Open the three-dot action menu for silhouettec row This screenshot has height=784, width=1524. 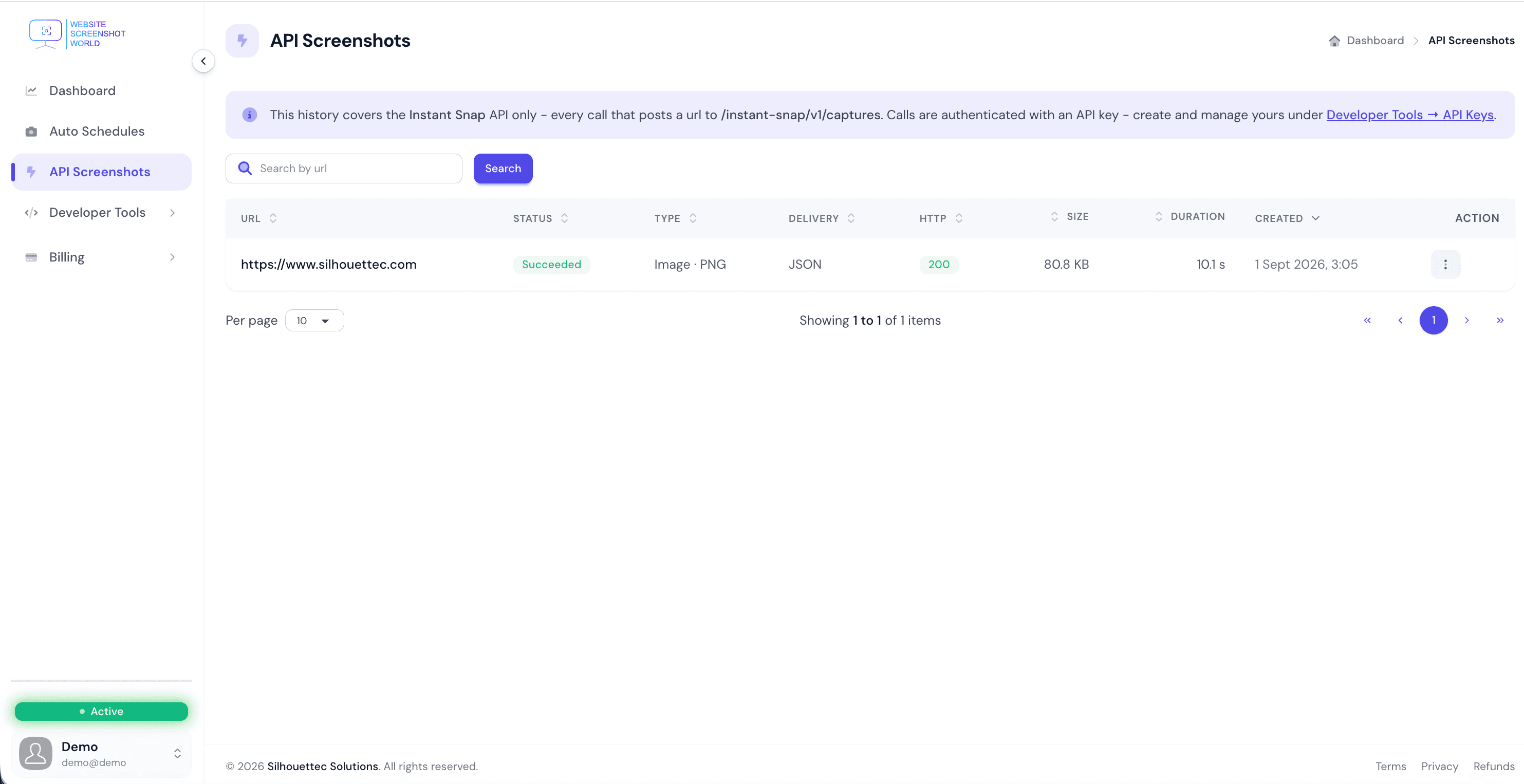[x=1445, y=265]
